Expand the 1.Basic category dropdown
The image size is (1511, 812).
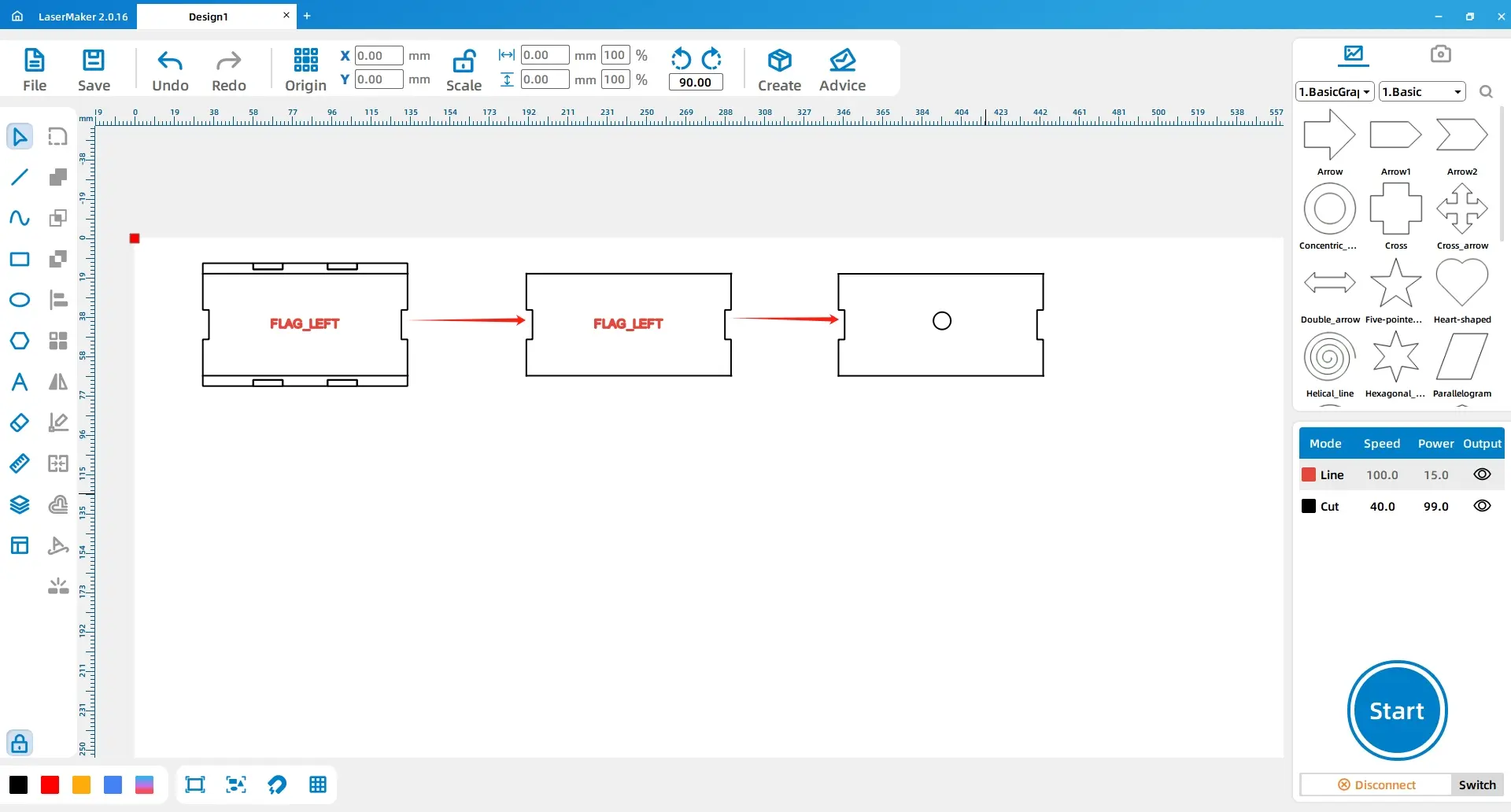tap(1422, 92)
